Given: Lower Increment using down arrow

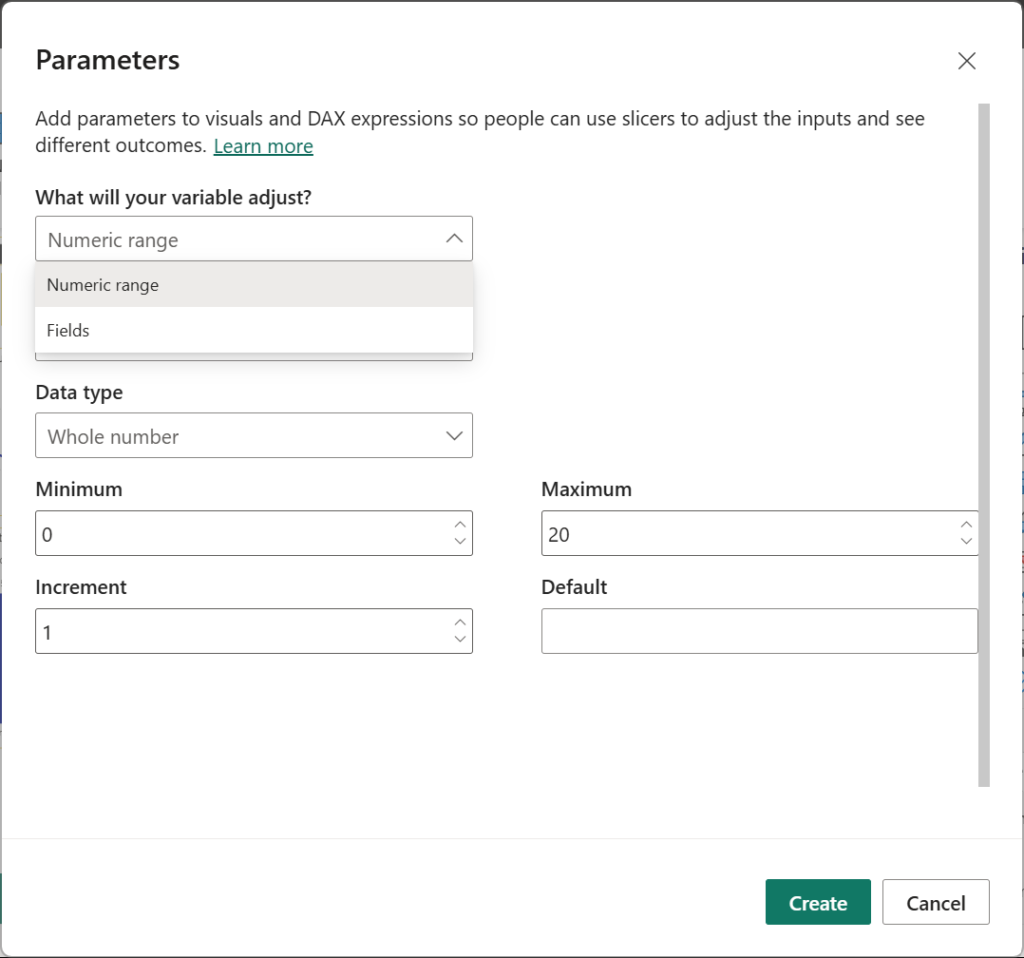Looking at the screenshot, I should click(x=459, y=640).
